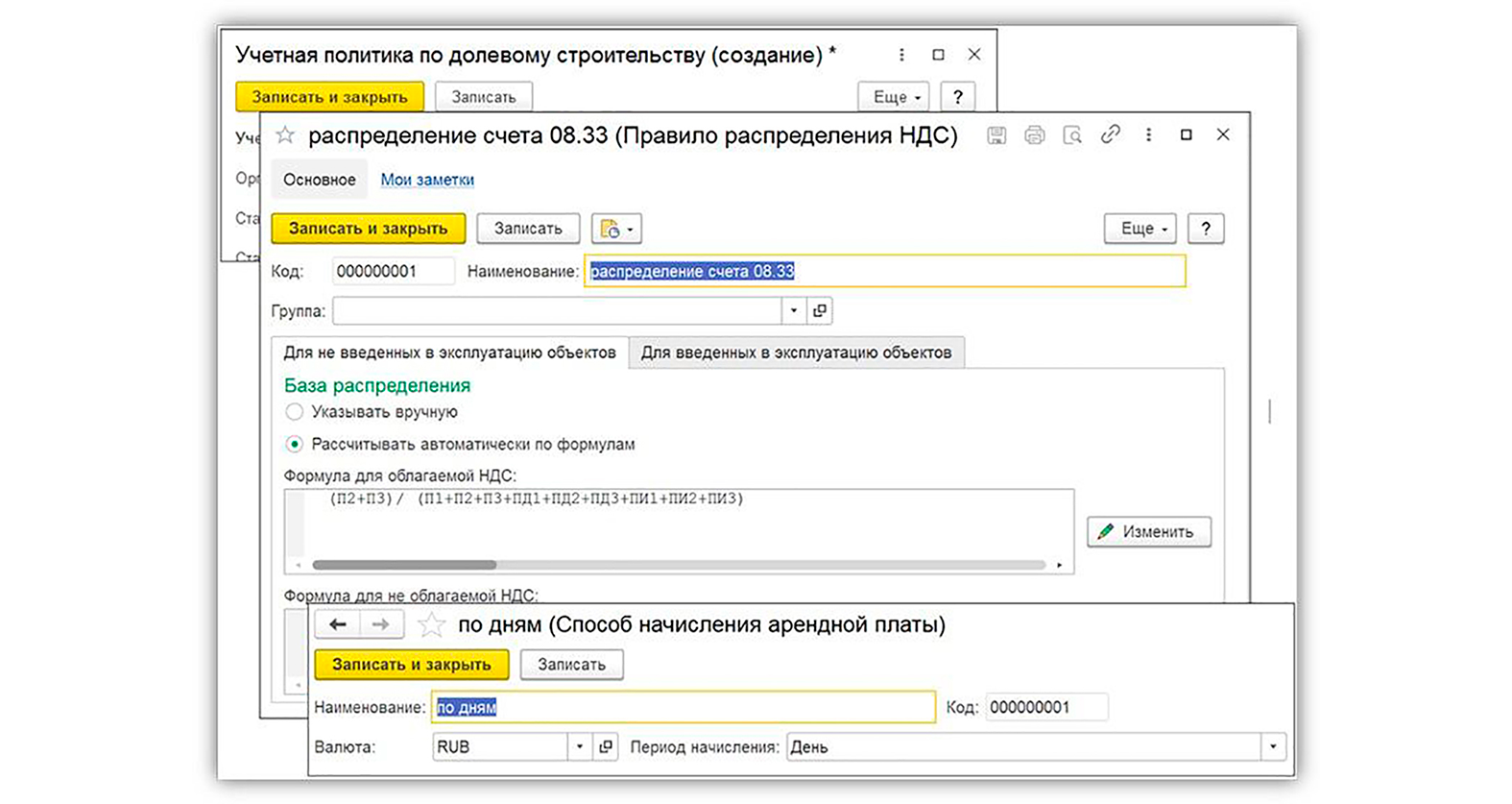Expand the Группа dropdown list

794,311
